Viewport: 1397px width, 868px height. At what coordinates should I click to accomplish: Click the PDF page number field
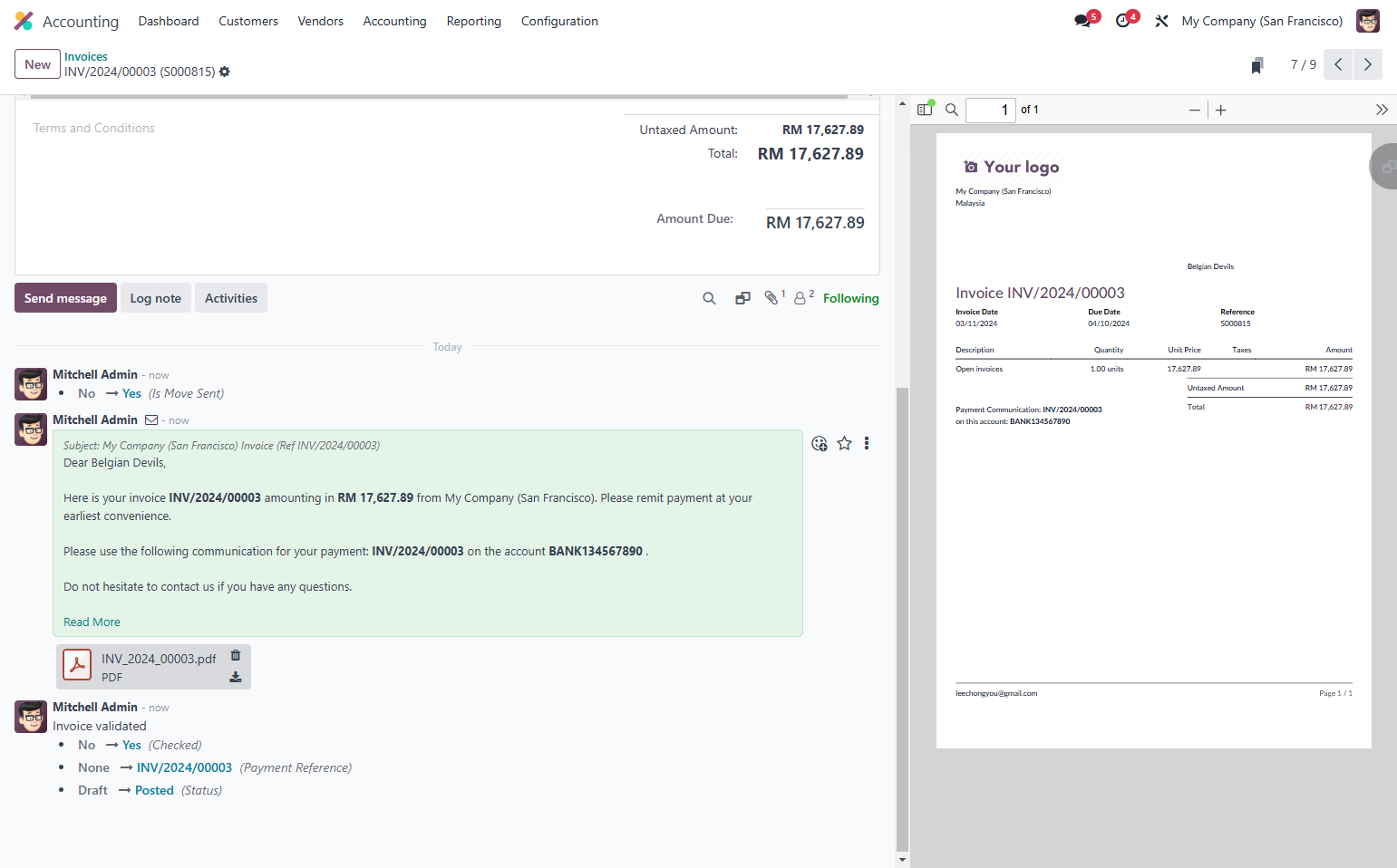[x=991, y=110]
